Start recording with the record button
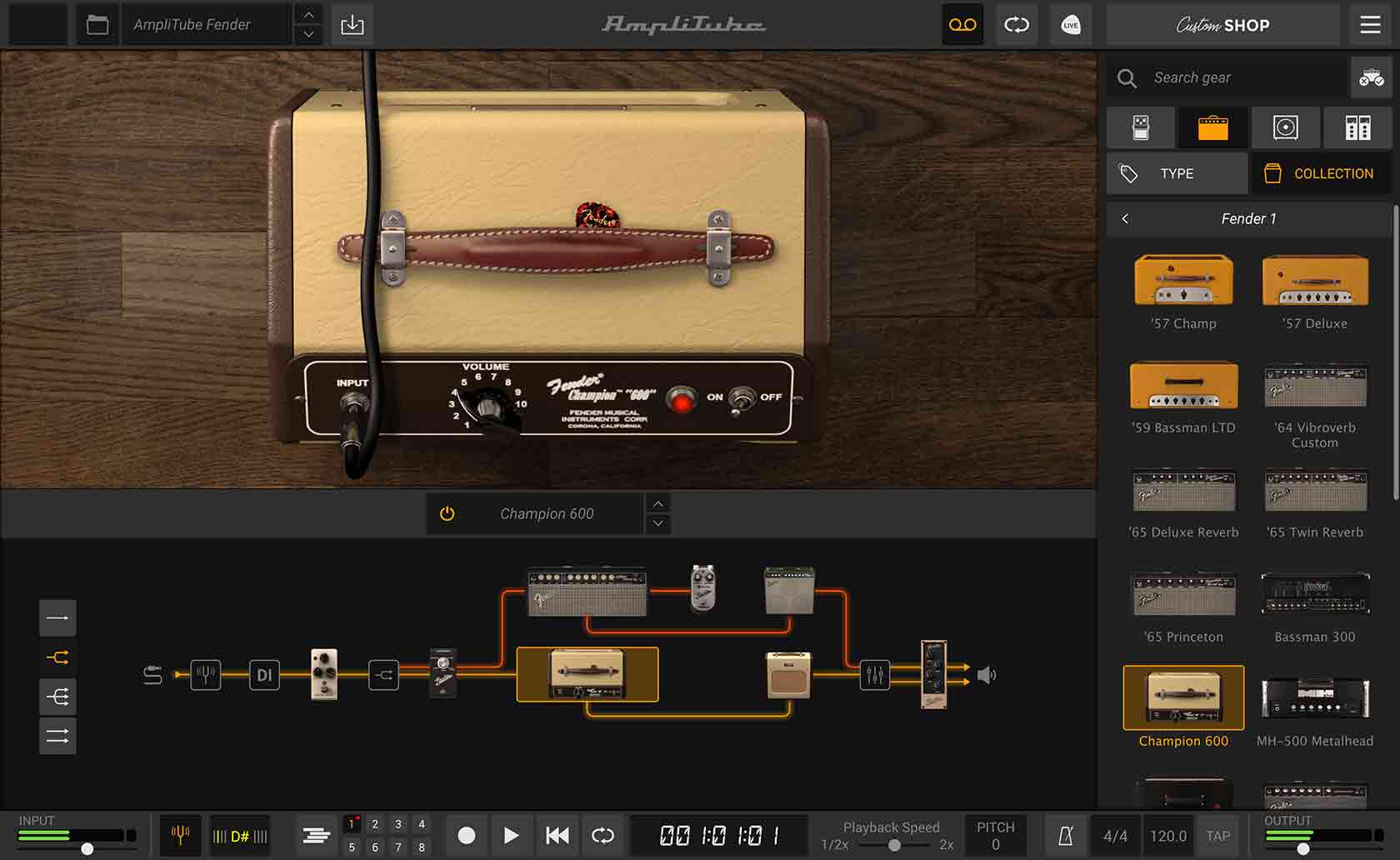This screenshot has height=860, width=1400. [x=467, y=835]
